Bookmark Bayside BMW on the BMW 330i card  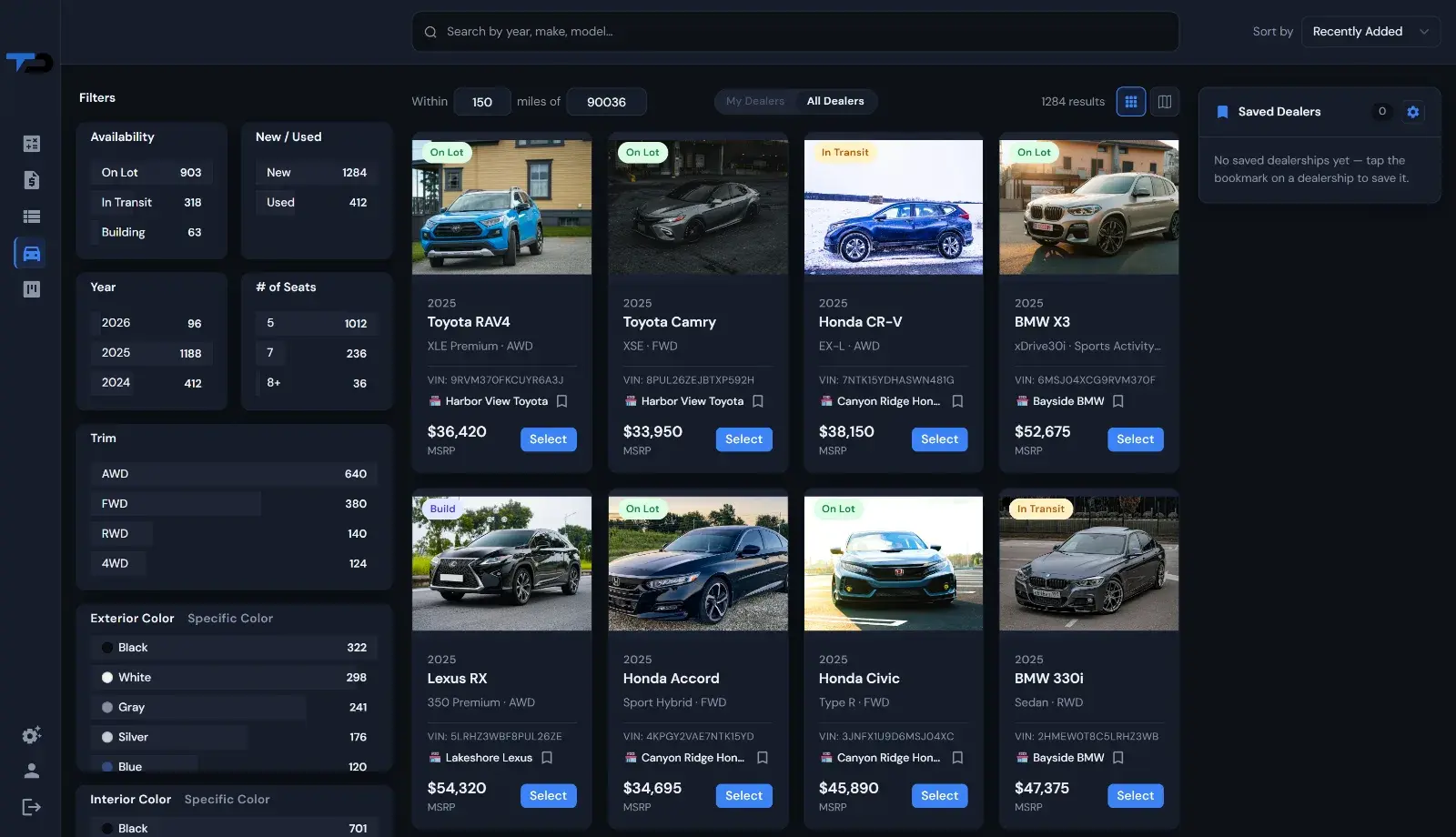pyautogui.click(x=1118, y=758)
